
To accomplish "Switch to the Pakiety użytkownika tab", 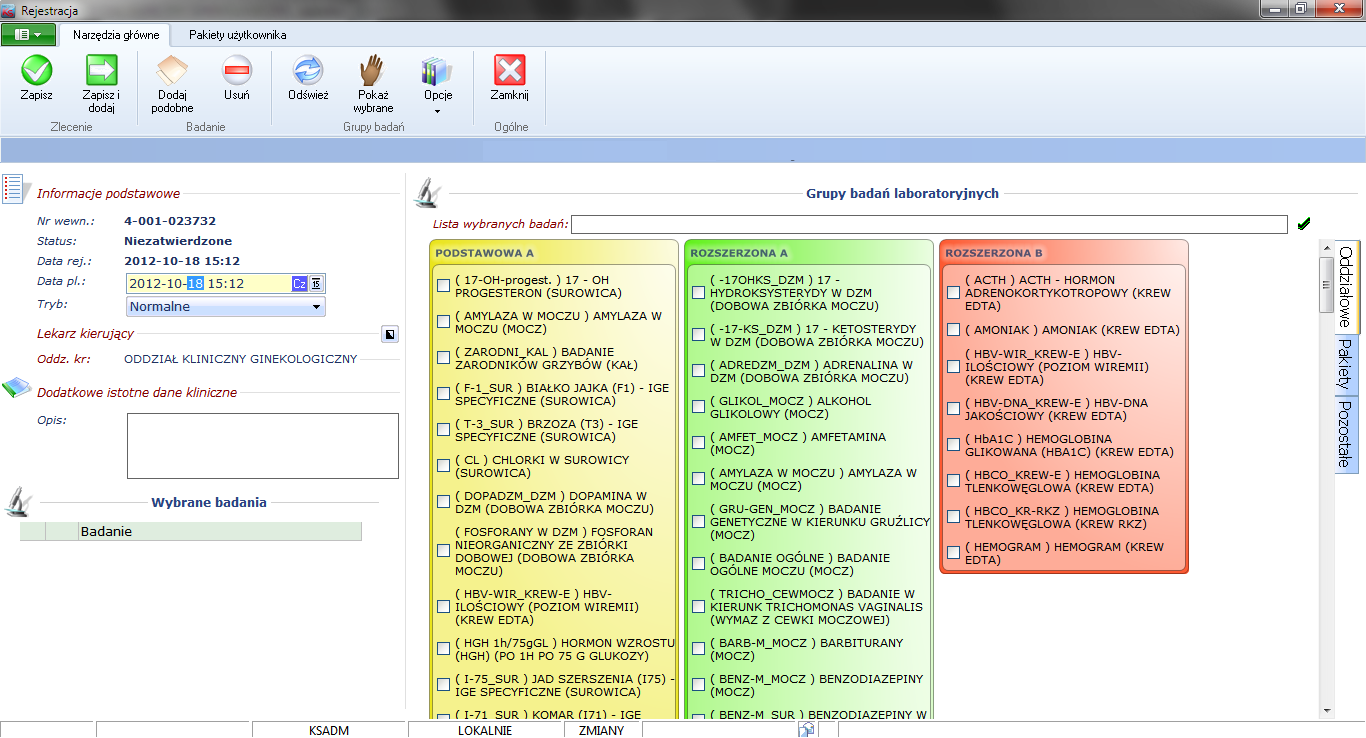I will 237,35.
